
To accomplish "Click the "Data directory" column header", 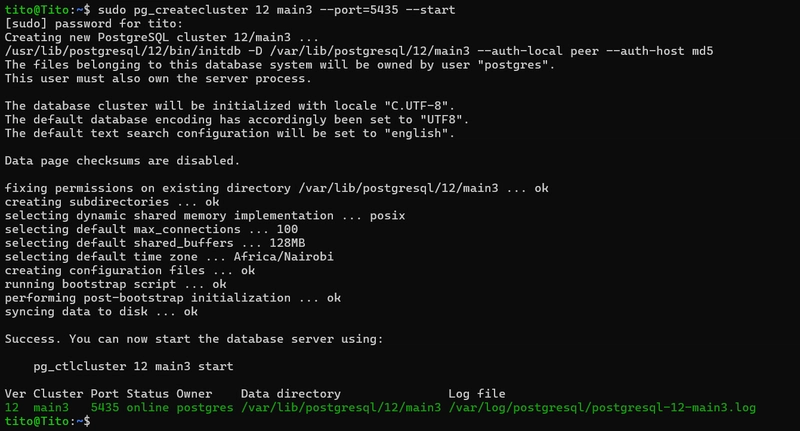I will point(291,394).
